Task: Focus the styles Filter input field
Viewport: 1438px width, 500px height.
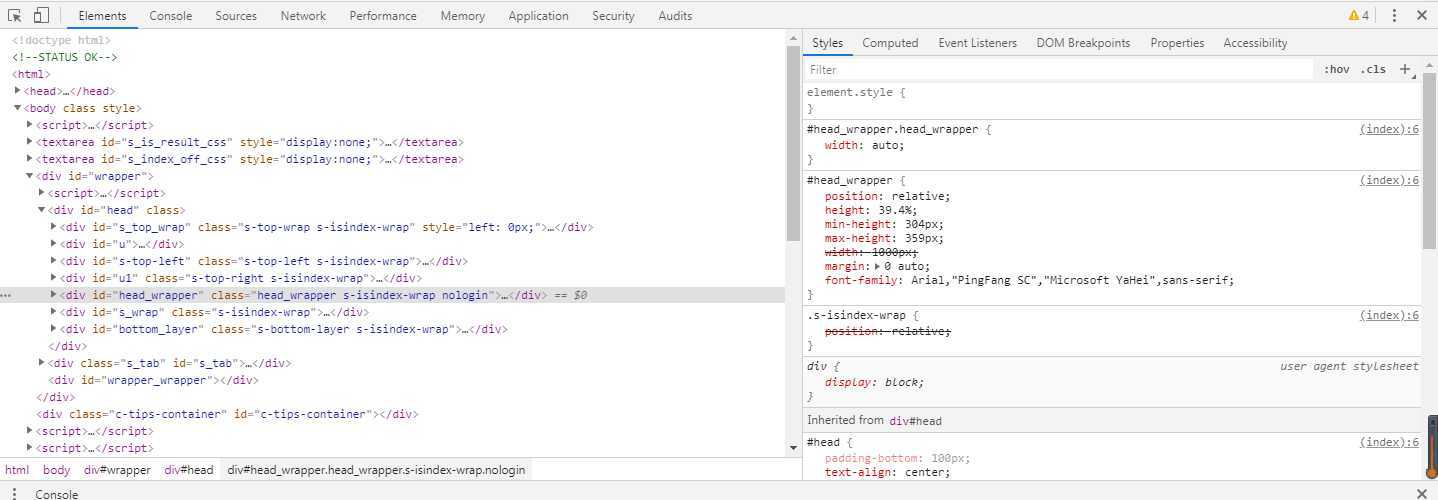Action: click(x=1058, y=70)
